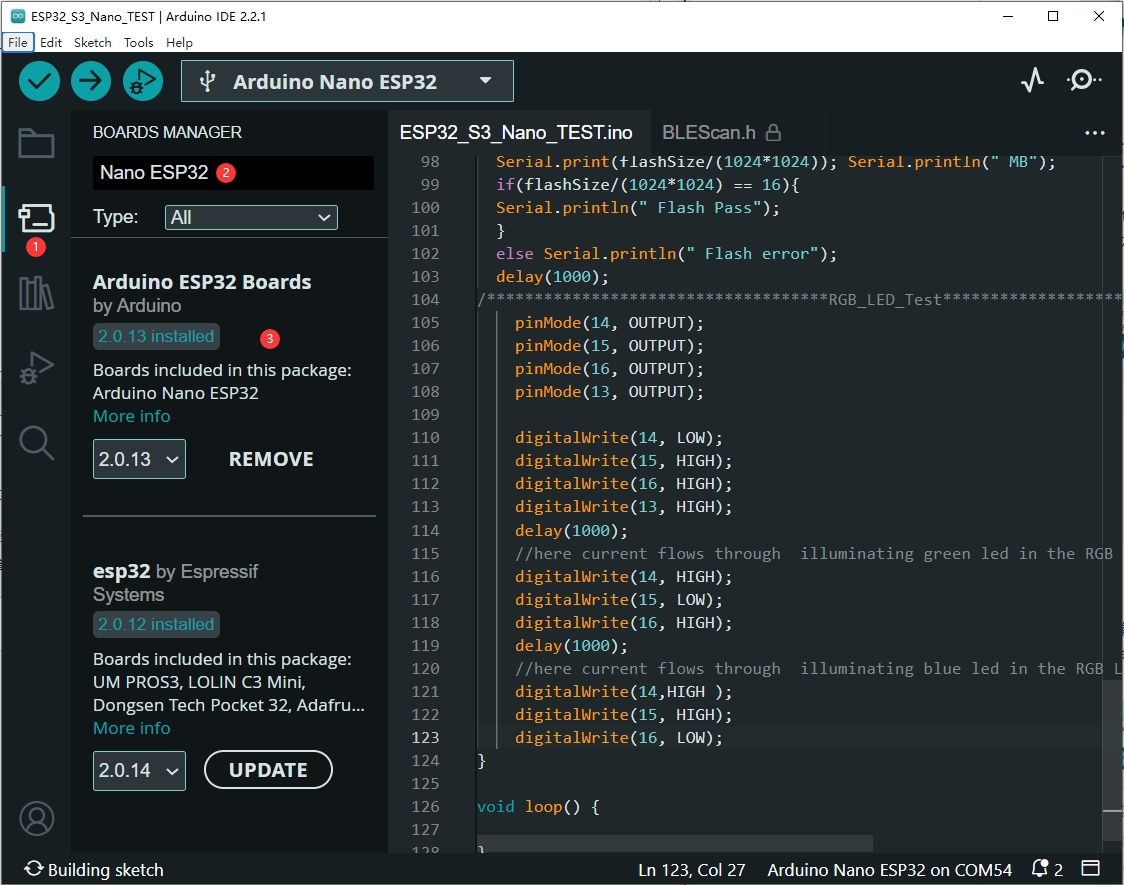Toggle the bottom panel in status bar
Screen dimensions: 1124x885
(x=1091, y=869)
